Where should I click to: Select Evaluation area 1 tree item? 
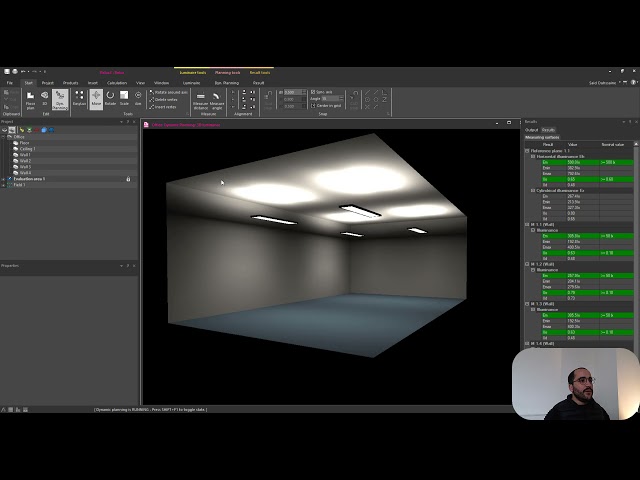(29, 179)
